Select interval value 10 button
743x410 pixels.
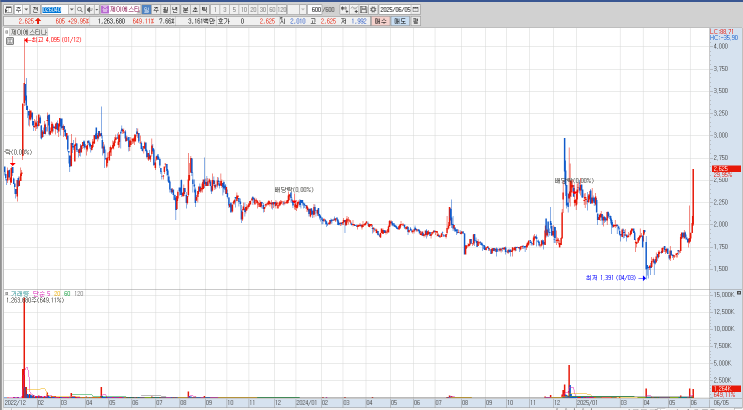[244, 9]
